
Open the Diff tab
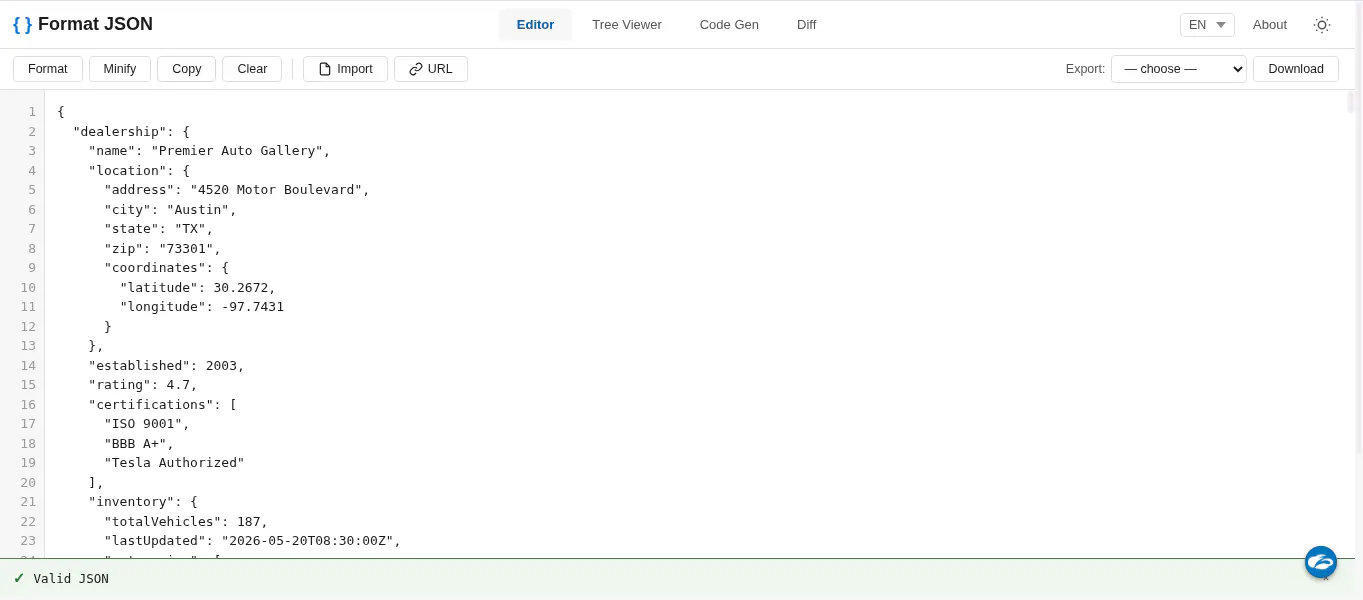[x=806, y=25]
